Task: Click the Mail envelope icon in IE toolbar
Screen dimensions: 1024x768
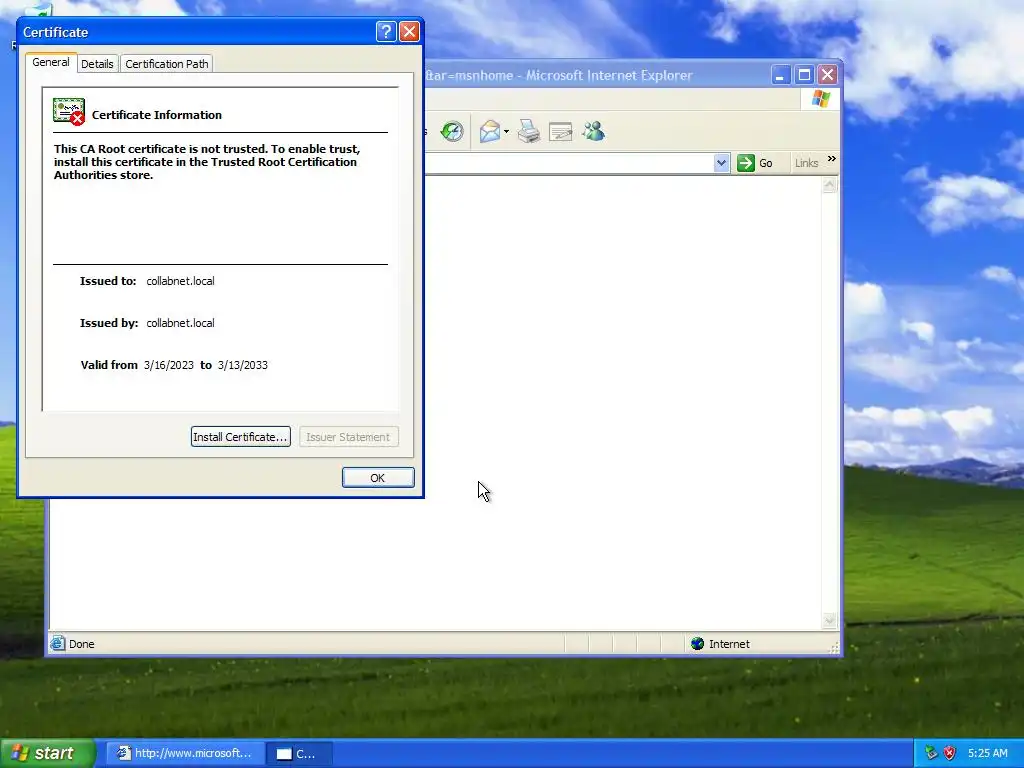Action: coord(490,132)
